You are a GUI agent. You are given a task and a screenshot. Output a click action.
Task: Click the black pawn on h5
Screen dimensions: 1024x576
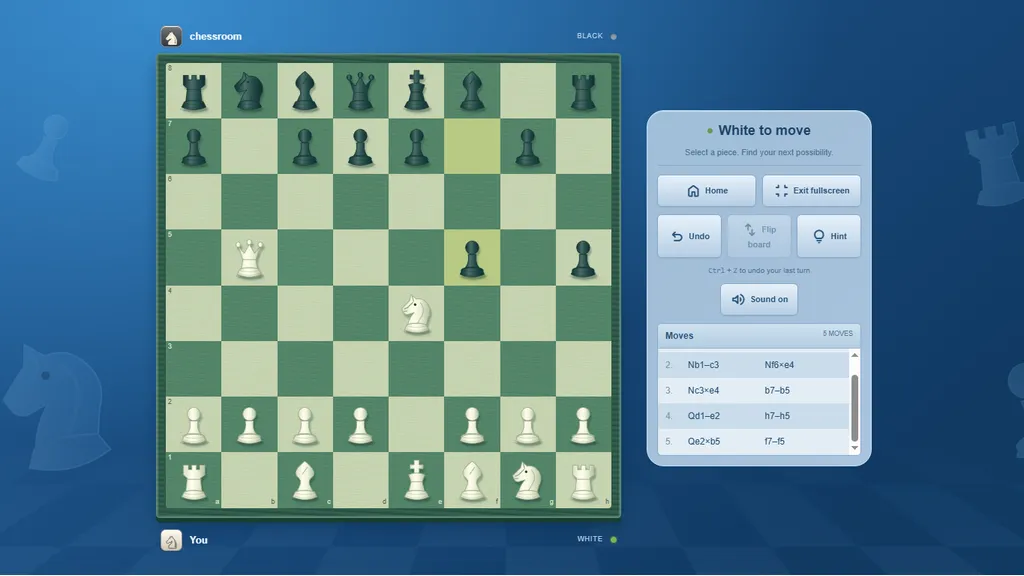[583, 257]
